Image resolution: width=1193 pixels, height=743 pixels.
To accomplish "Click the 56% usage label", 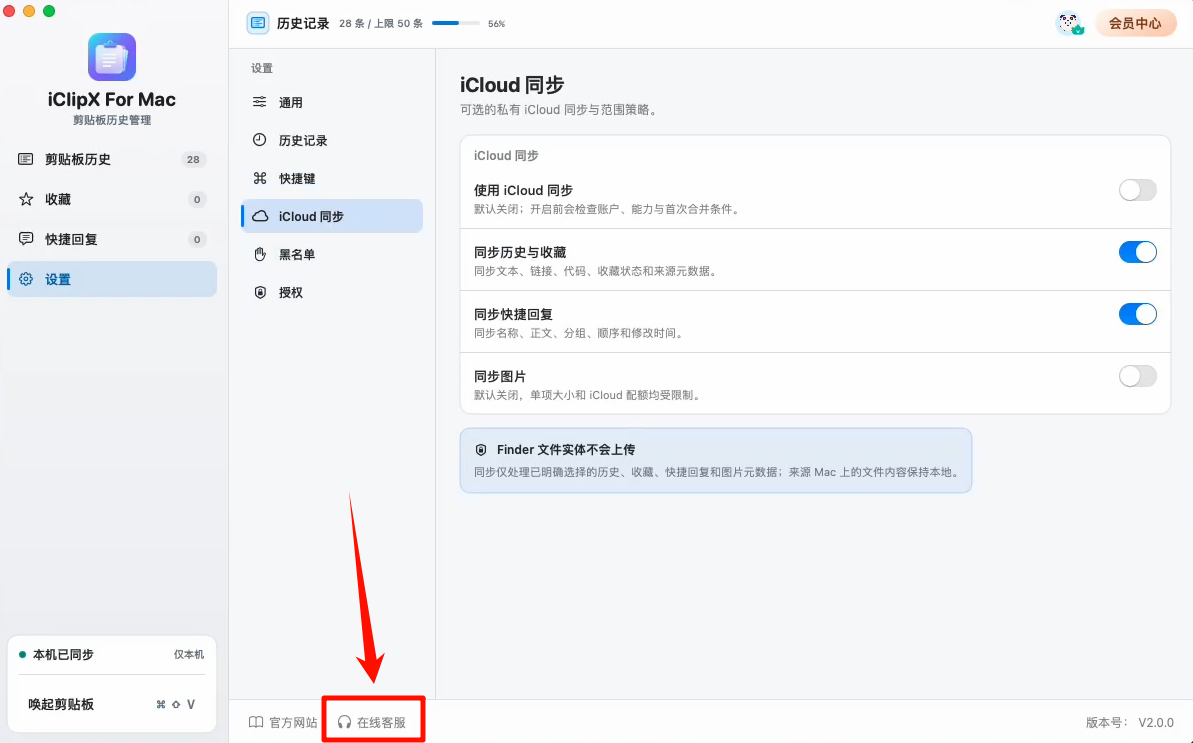I will pos(496,24).
